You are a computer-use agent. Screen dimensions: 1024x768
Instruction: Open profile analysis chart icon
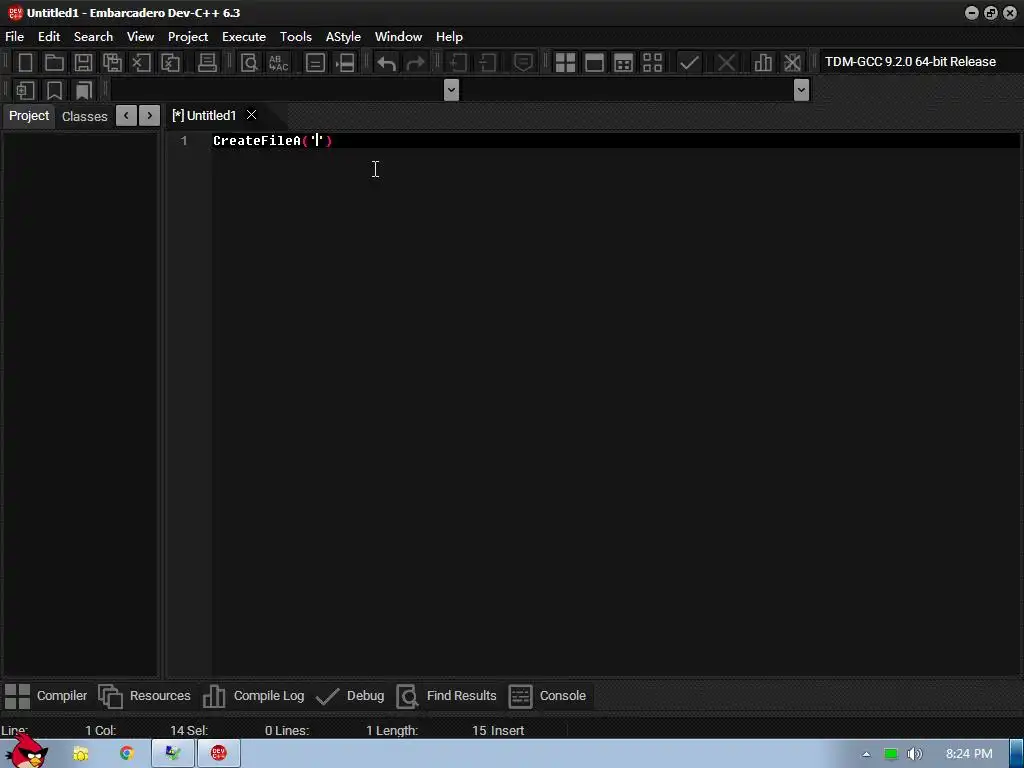[x=762, y=63]
